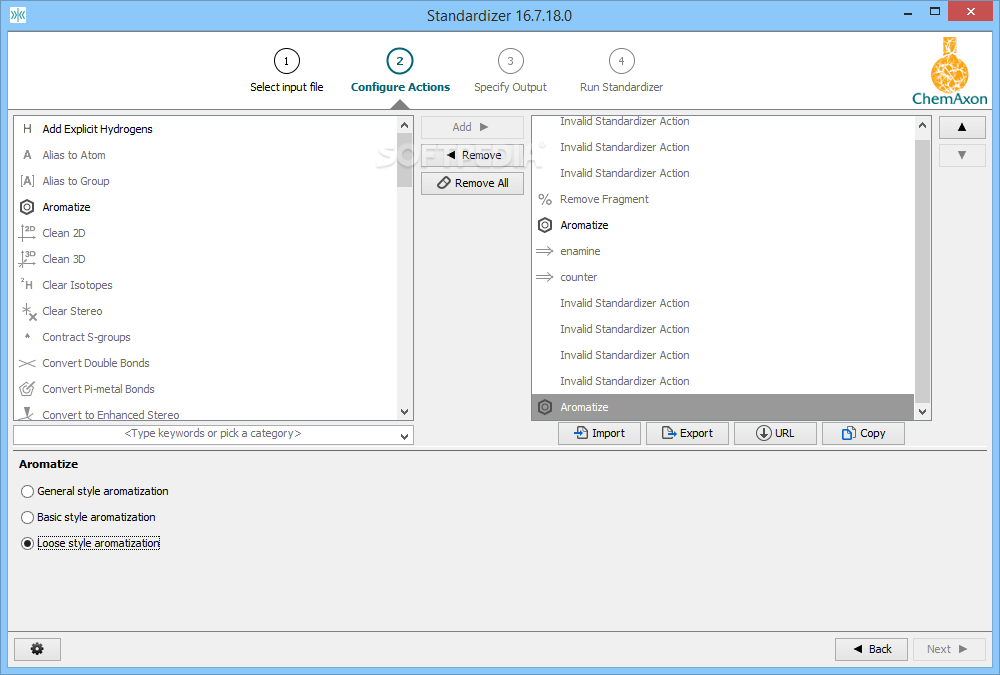Export the action configuration
1000x675 pixels.
[x=688, y=433]
